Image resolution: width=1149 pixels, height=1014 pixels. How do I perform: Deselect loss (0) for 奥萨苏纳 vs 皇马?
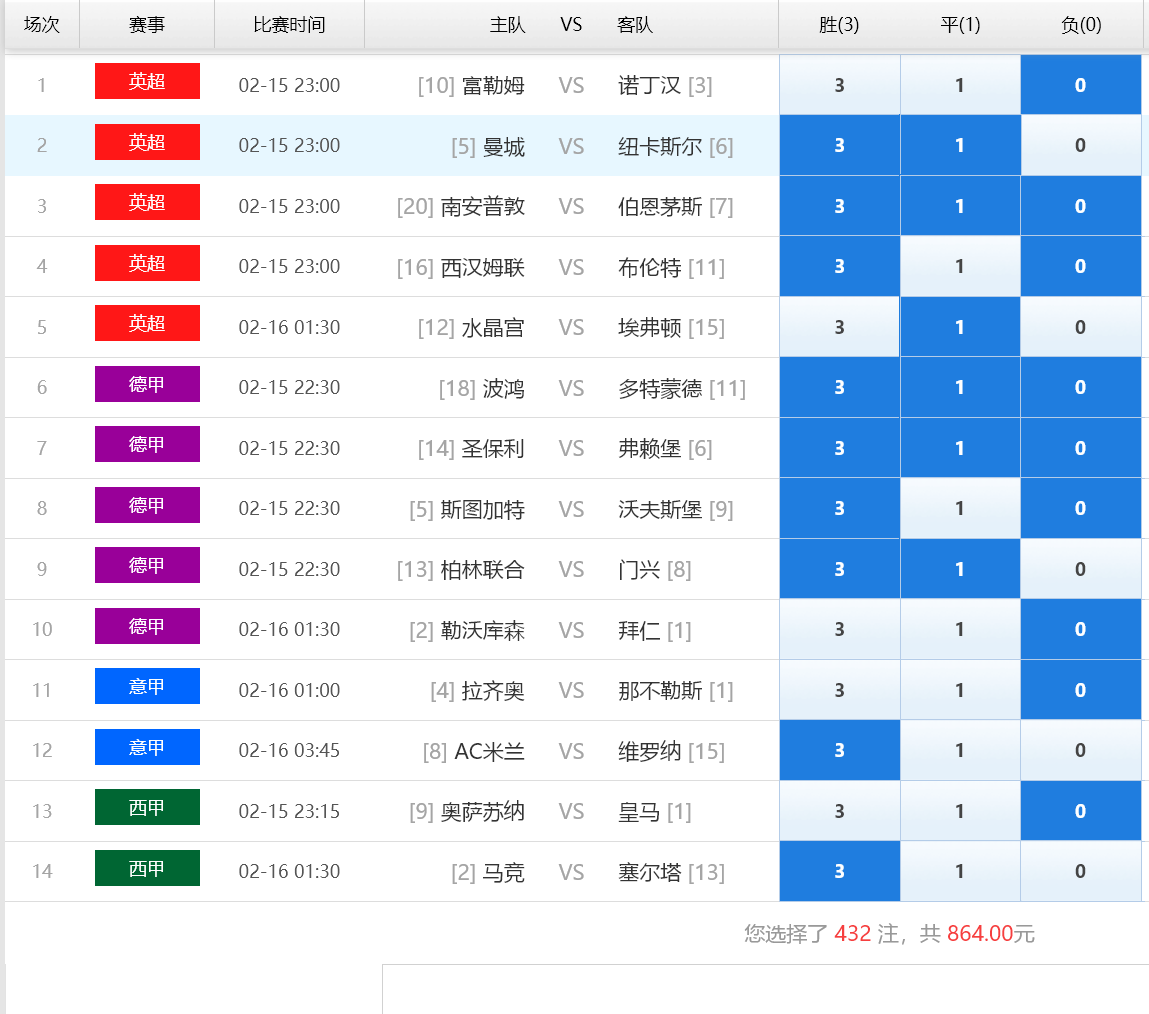1081,810
